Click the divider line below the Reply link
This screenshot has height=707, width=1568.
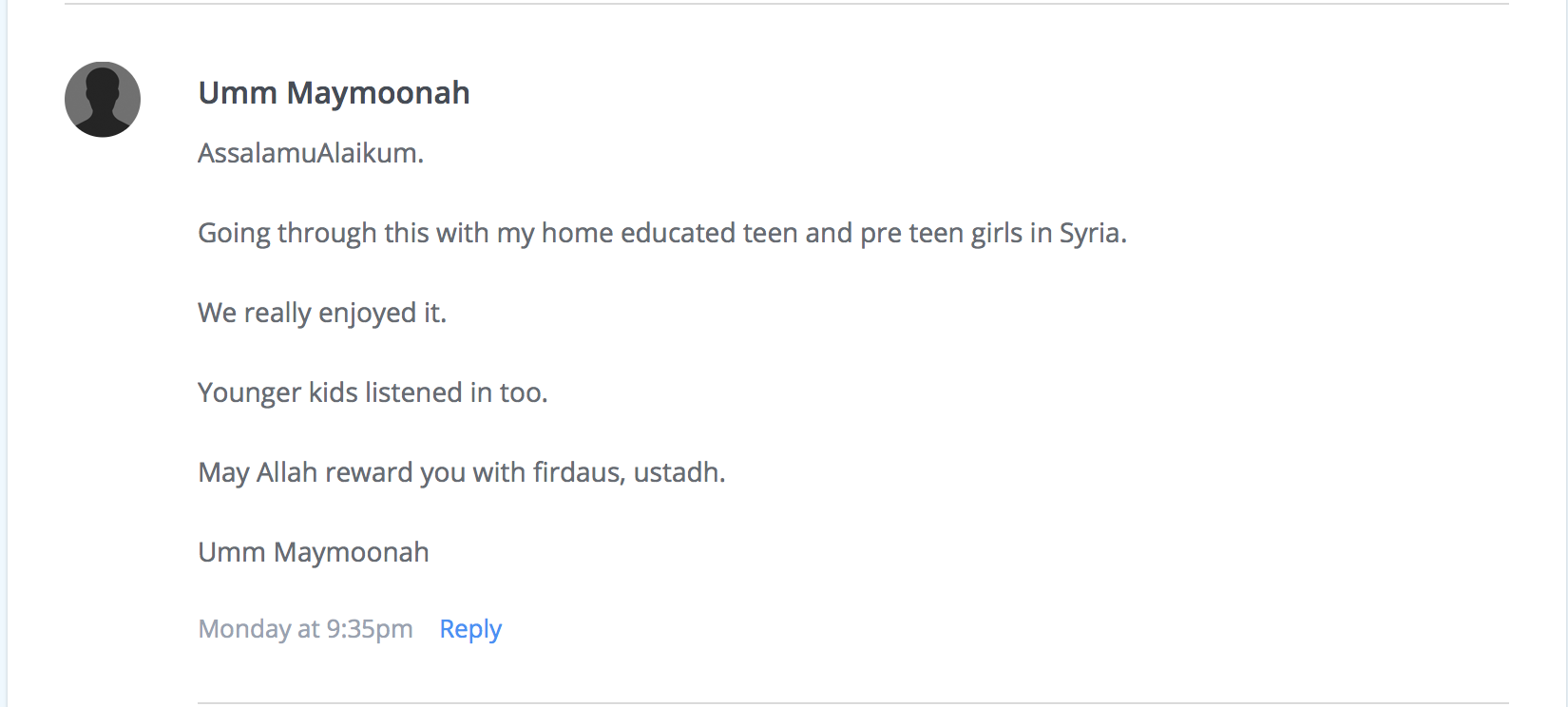tap(852, 703)
